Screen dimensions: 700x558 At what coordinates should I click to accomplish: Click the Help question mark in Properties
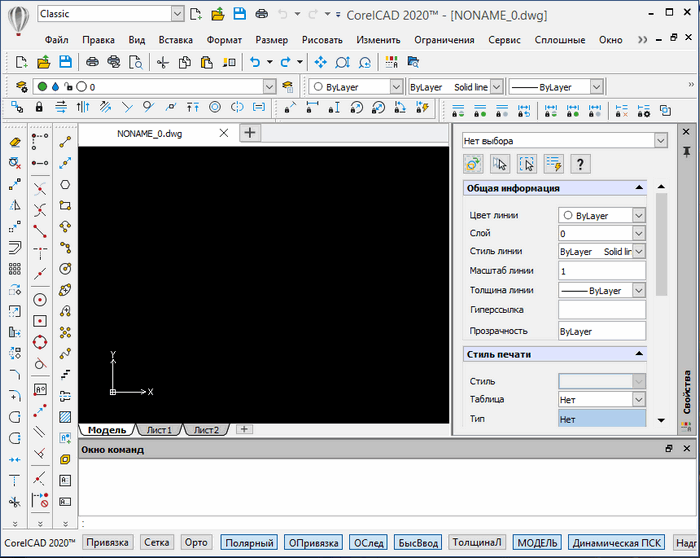(x=580, y=164)
